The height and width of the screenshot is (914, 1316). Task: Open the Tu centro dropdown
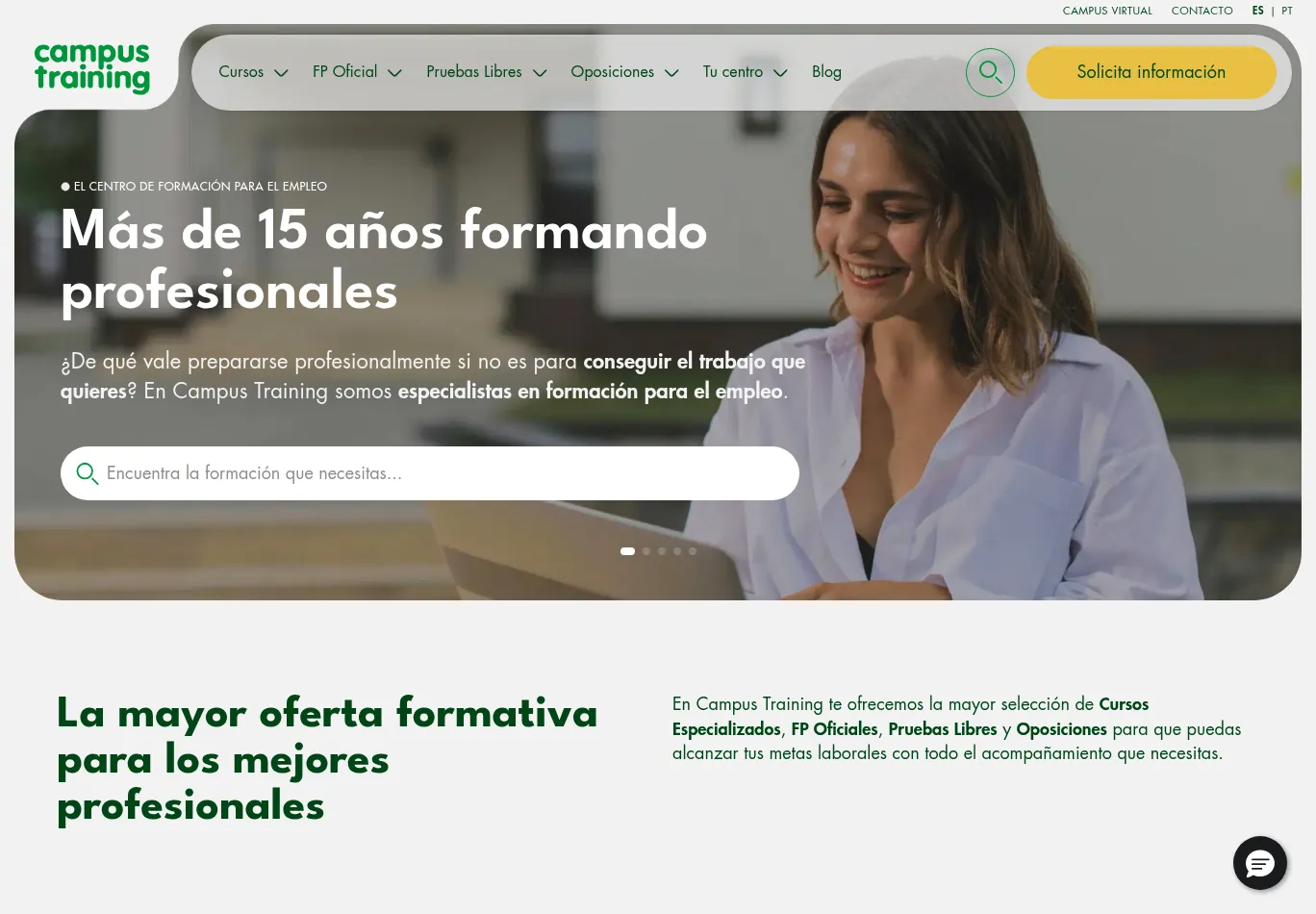745,72
